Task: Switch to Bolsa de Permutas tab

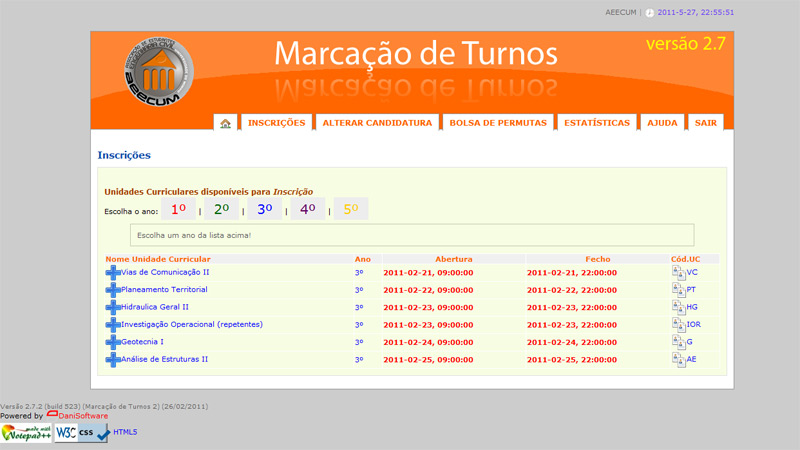Action: coord(498,123)
